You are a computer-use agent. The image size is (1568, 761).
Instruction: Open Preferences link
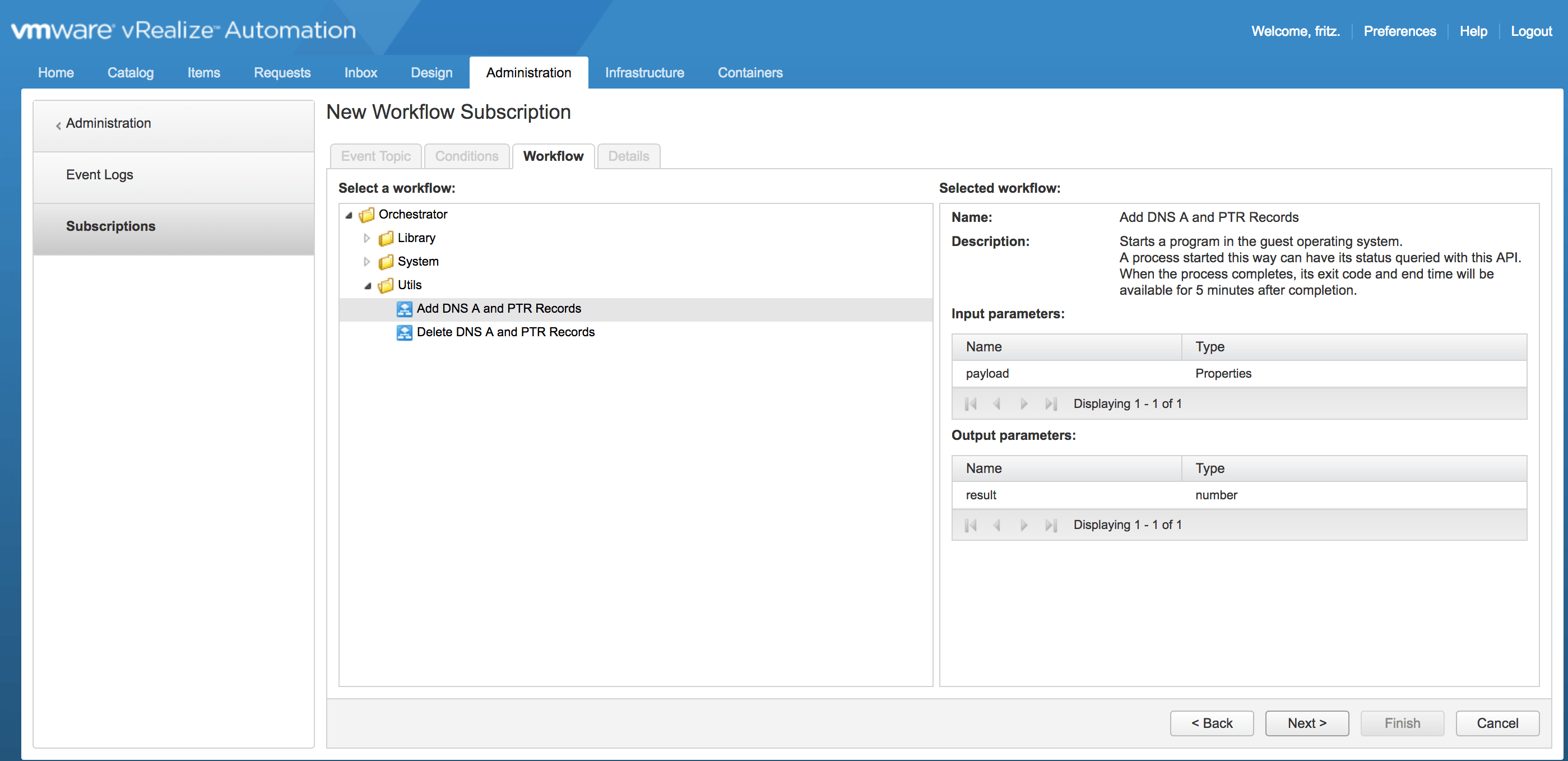(1399, 31)
